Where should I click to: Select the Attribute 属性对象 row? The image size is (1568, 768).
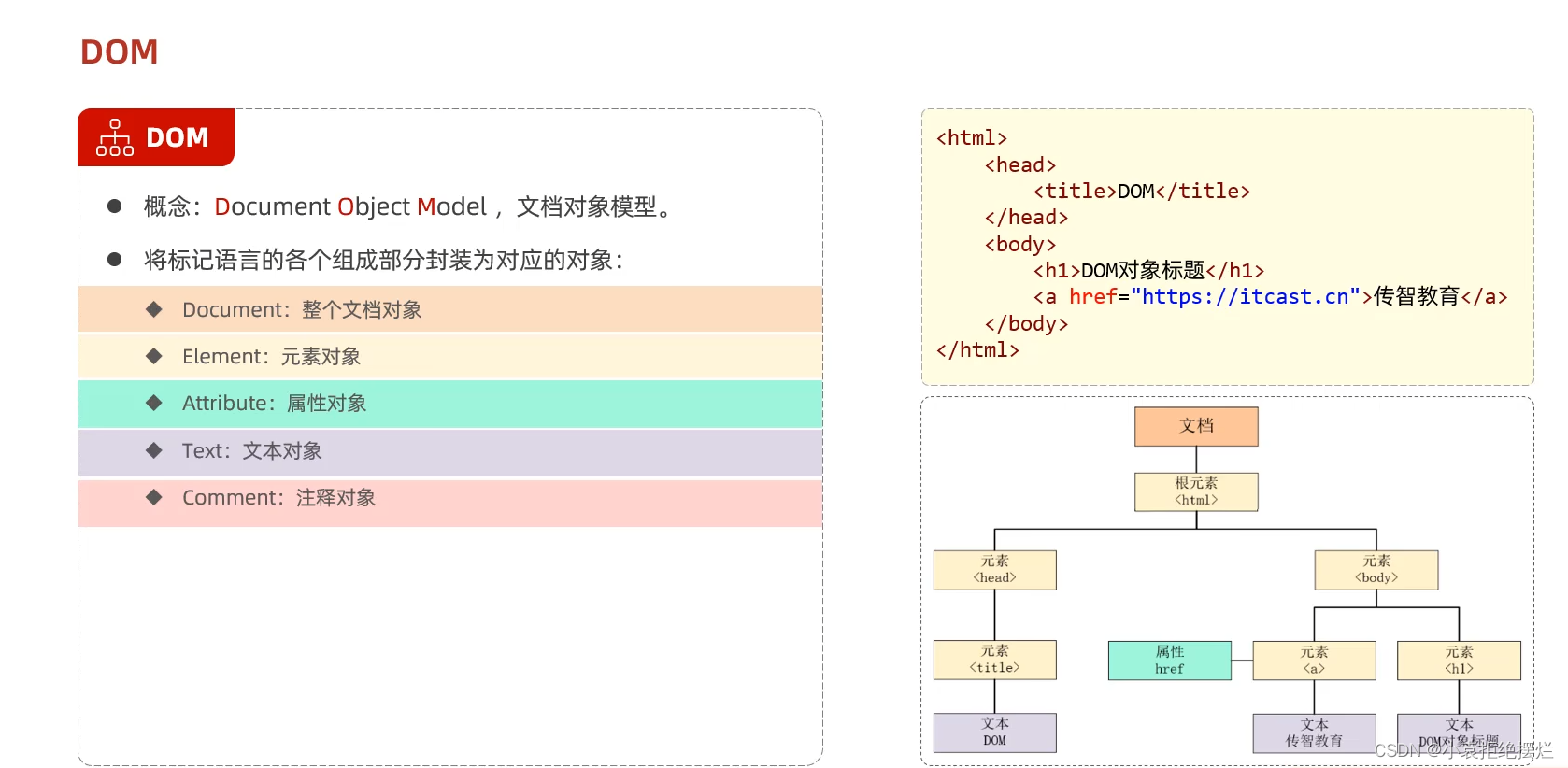click(x=450, y=404)
